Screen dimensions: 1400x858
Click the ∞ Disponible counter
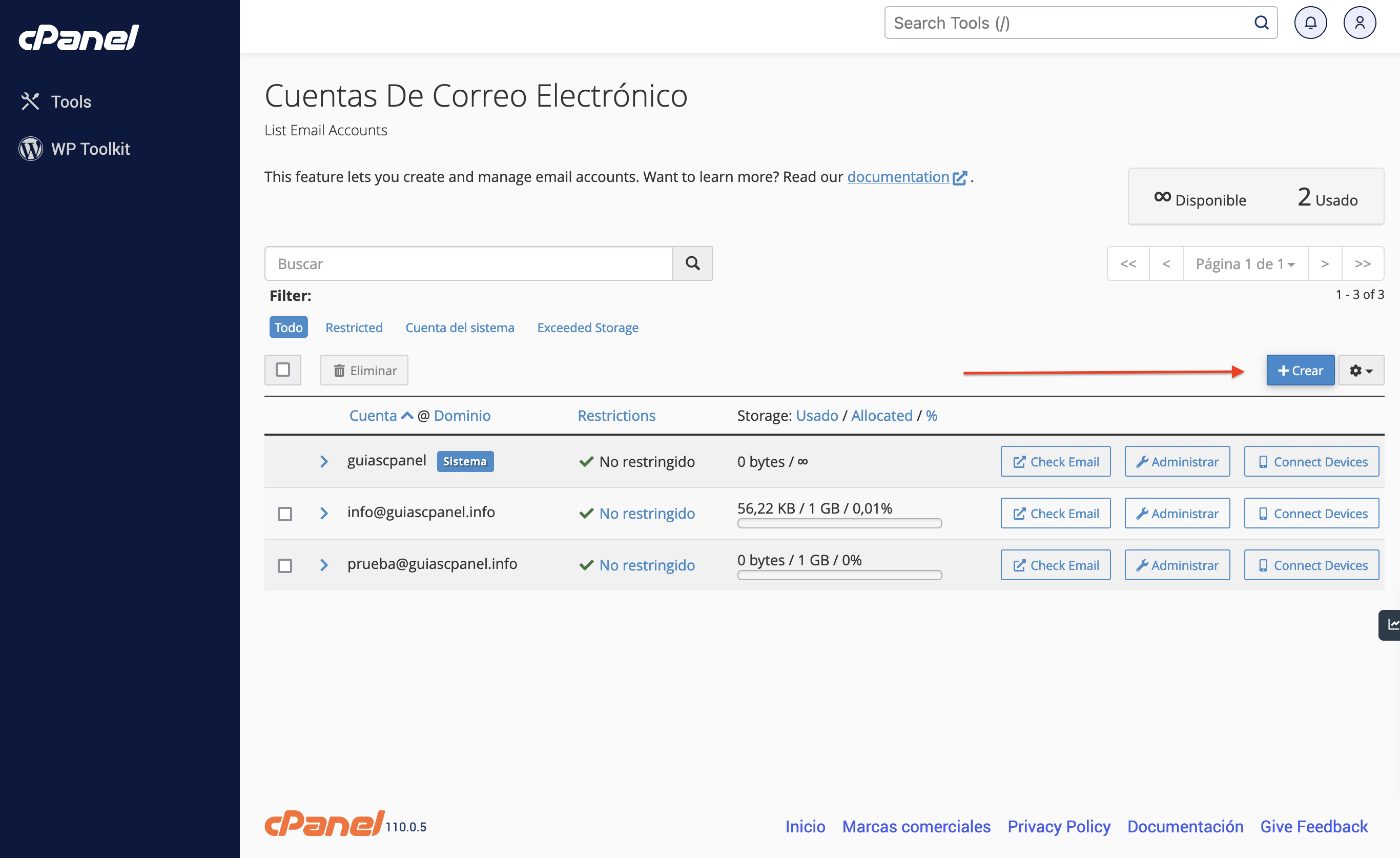pyautogui.click(x=1200, y=199)
